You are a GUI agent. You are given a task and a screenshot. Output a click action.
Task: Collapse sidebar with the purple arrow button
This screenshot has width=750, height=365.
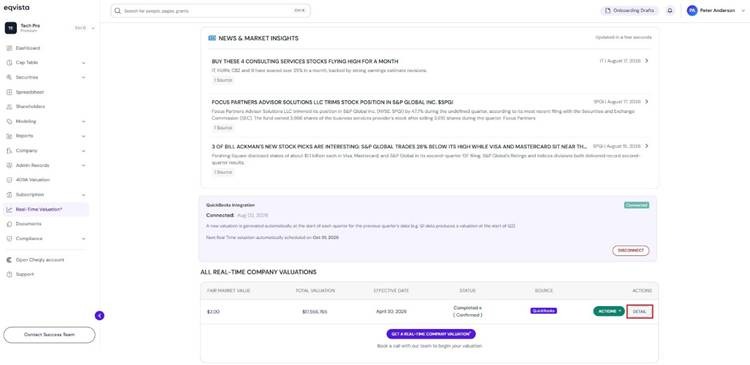(x=99, y=316)
